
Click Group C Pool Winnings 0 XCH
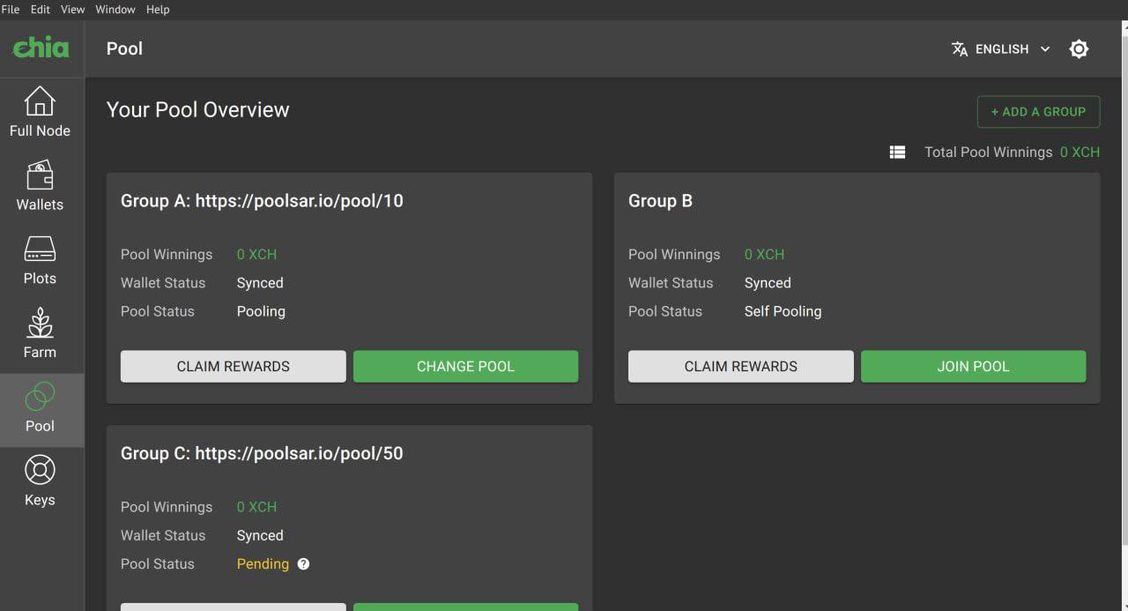click(257, 507)
